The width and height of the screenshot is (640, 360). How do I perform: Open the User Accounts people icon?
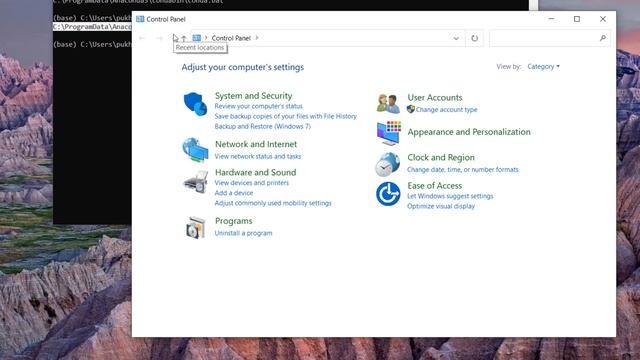[388, 104]
